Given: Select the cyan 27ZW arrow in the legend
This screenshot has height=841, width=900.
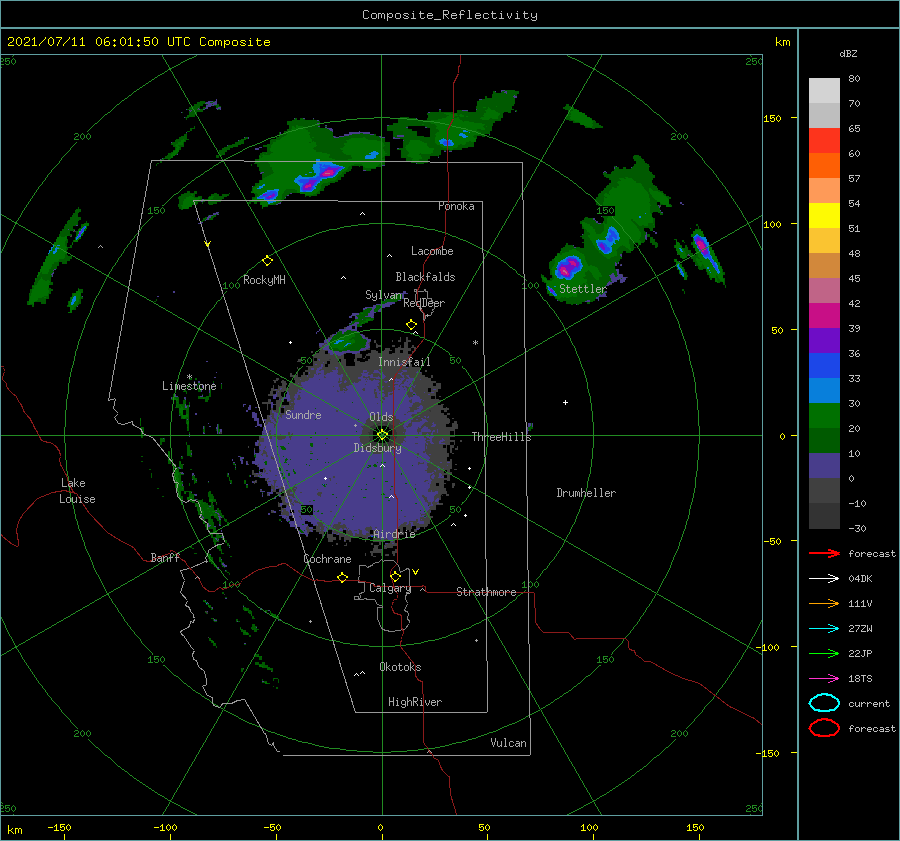Looking at the screenshot, I should tap(824, 628).
